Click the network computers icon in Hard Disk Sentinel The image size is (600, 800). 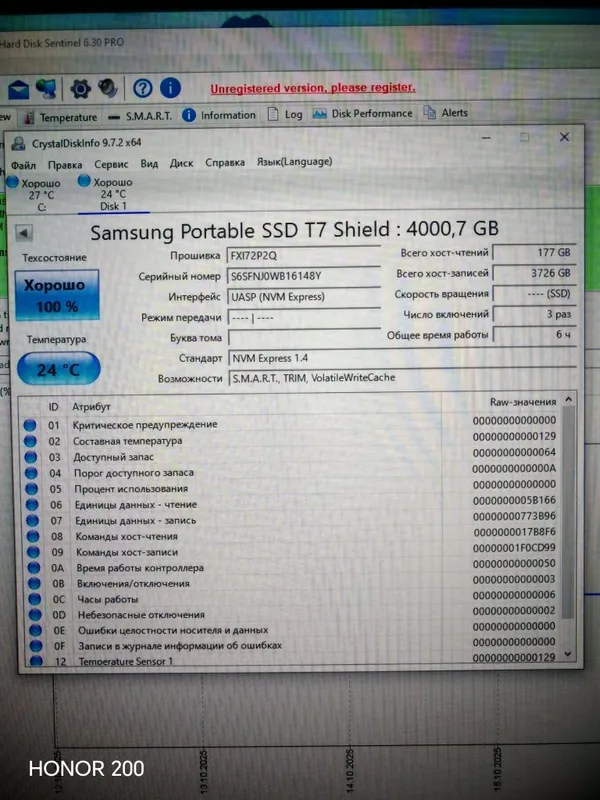[x=46, y=89]
